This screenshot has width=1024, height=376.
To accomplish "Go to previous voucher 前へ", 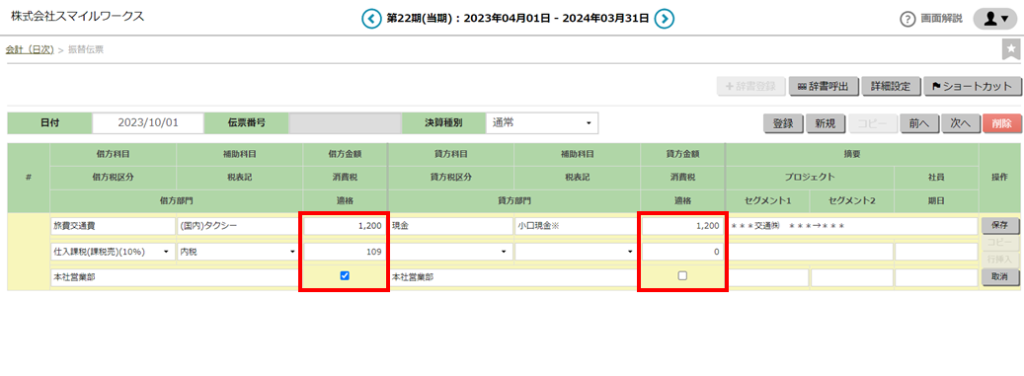I will (x=920, y=123).
